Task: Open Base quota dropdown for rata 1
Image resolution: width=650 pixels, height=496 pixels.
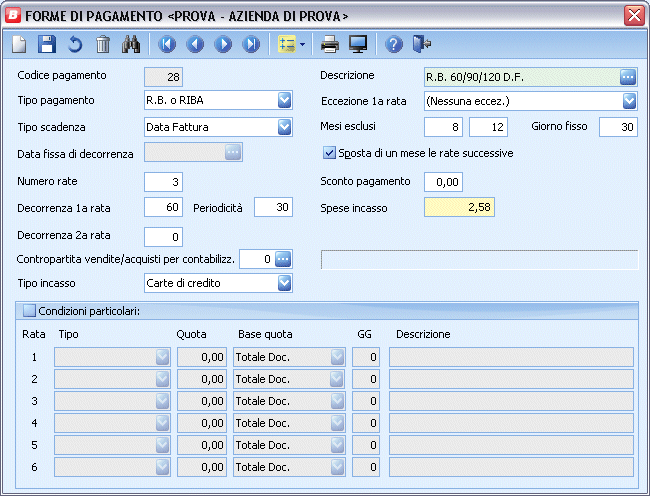Action: coord(337,357)
